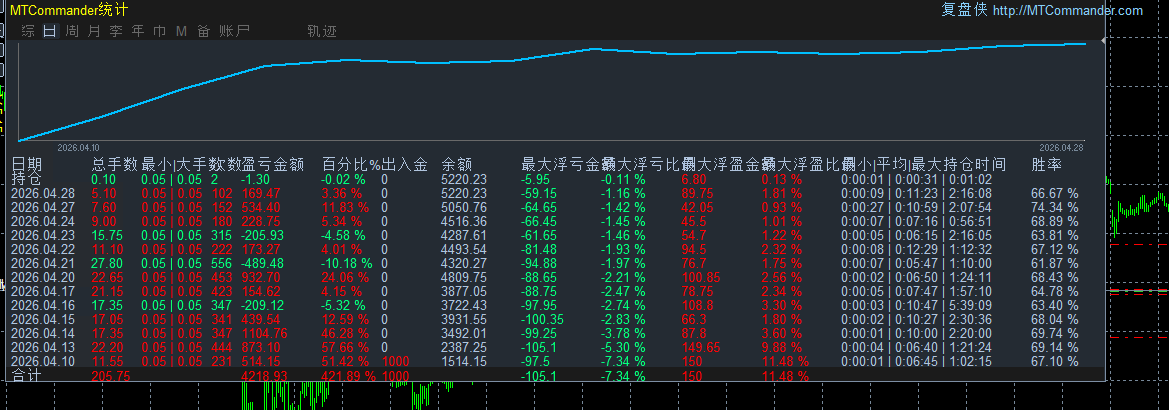The height and width of the screenshot is (410, 1169).
Task: Click the lot count 556
Action: tap(221, 263)
